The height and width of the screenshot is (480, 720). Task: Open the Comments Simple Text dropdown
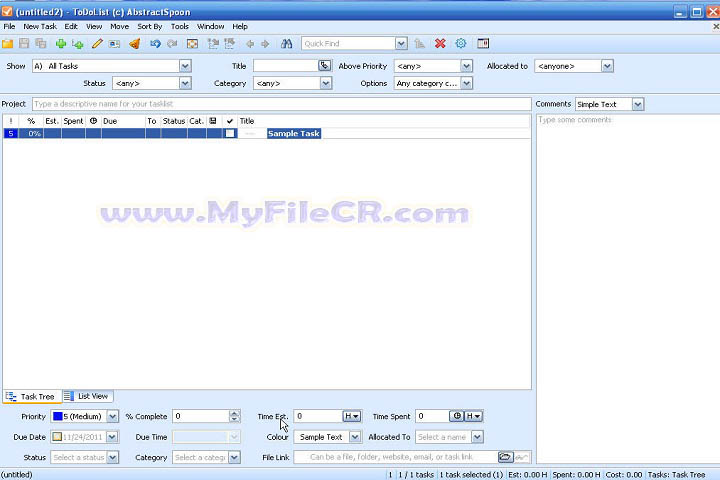click(637, 104)
